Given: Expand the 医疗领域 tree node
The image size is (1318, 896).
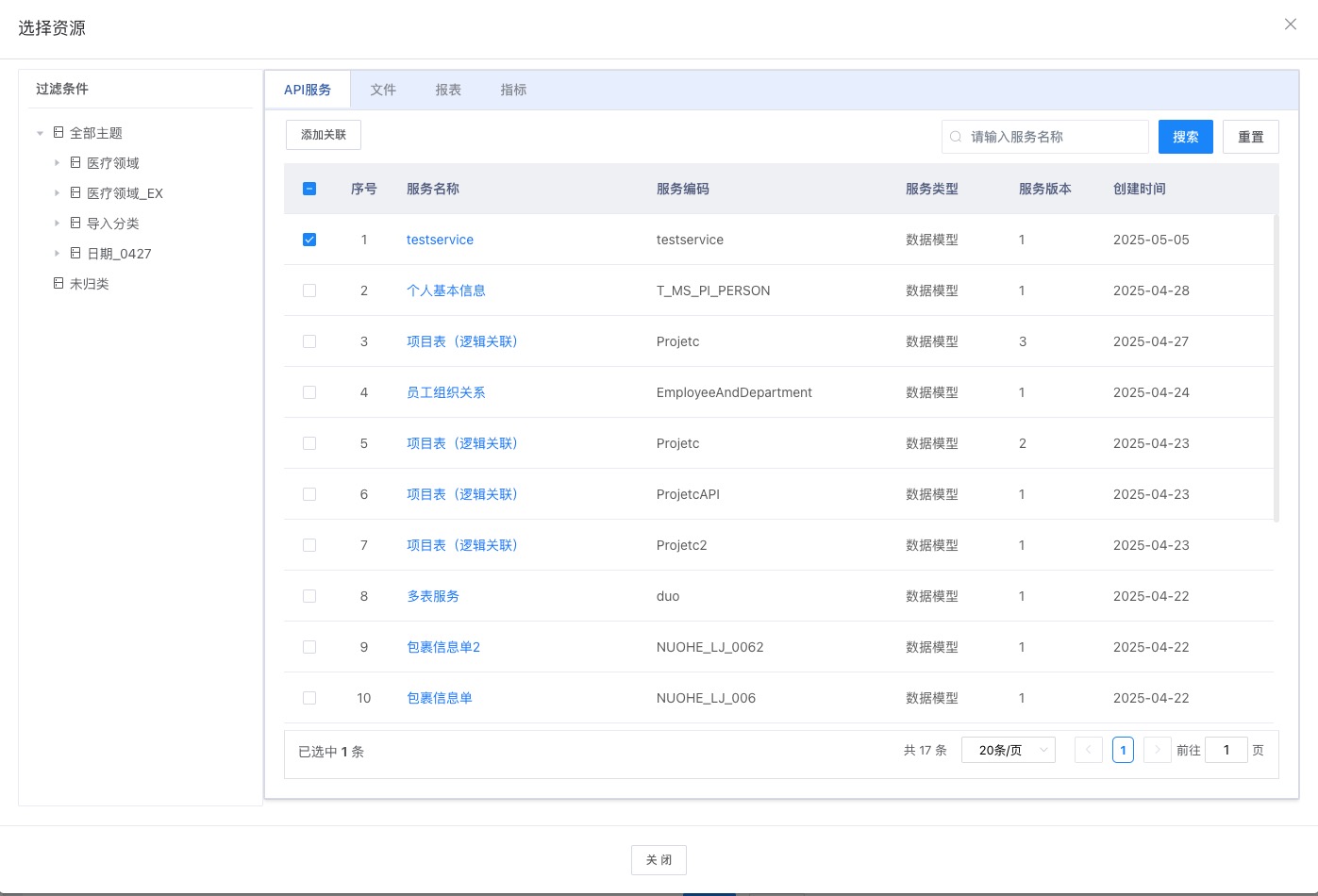Looking at the screenshot, I should tap(57, 163).
